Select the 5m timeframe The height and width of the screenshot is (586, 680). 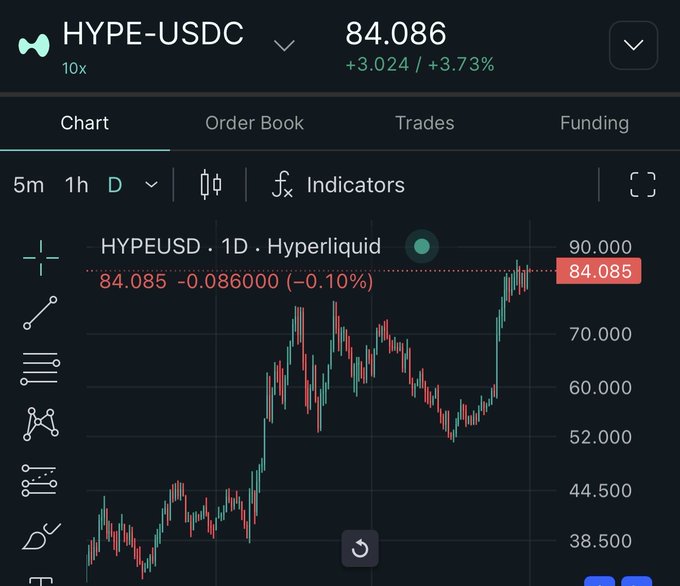click(29, 185)
